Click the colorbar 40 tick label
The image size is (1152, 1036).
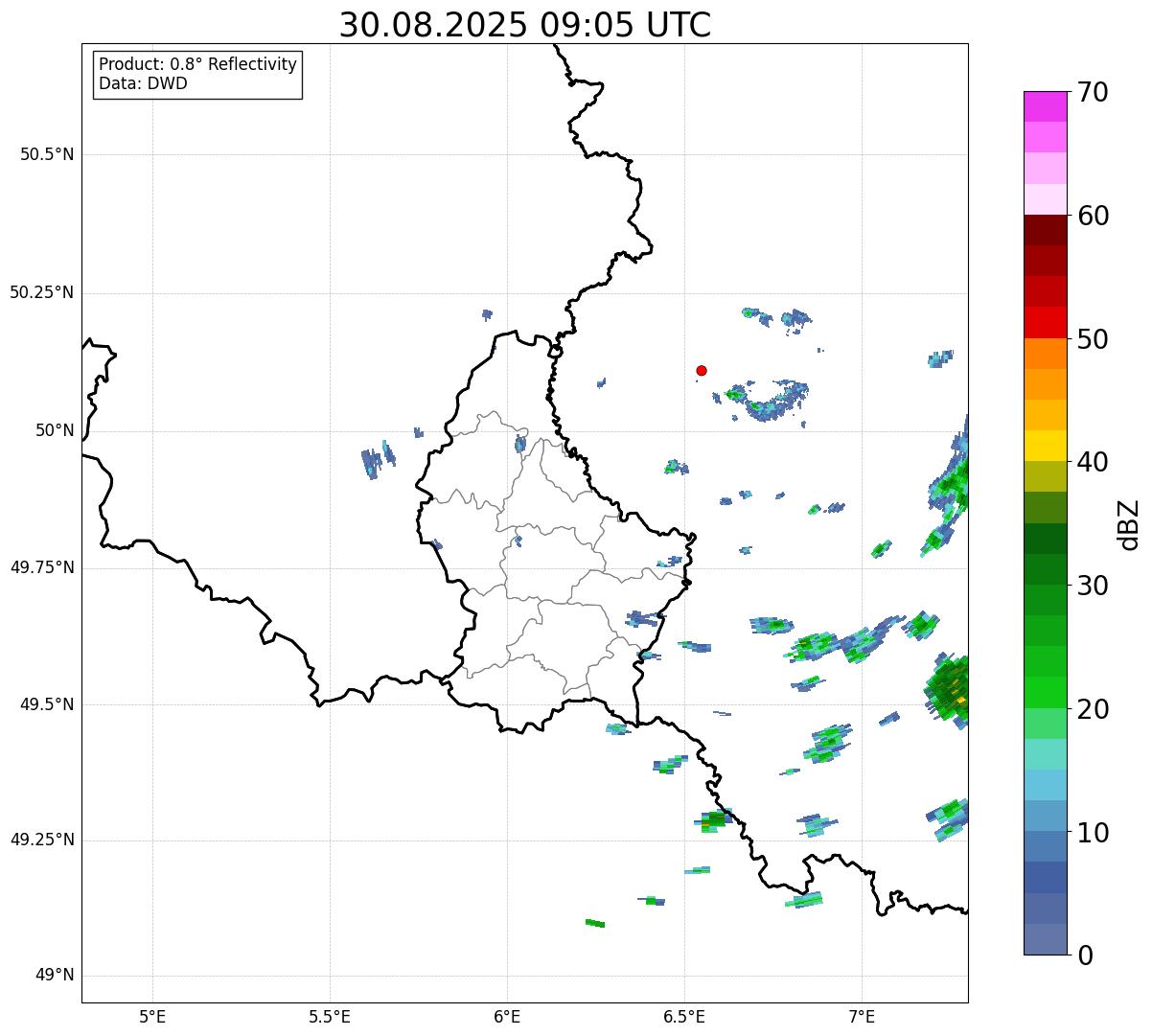pyautogui.click(x=1093, y=462)
